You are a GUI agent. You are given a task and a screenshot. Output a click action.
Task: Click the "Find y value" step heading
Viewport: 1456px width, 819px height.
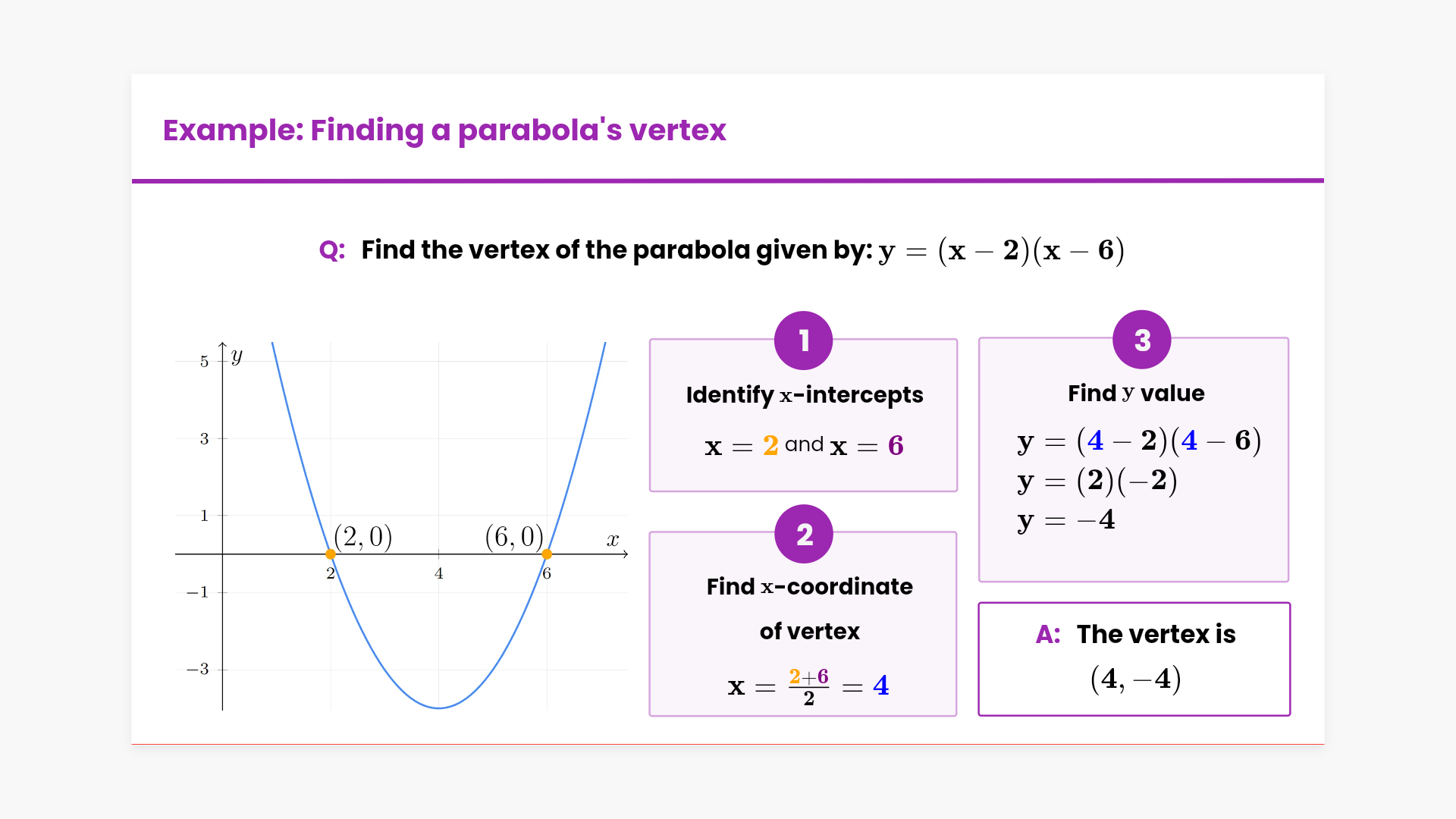click(1136, 394)
